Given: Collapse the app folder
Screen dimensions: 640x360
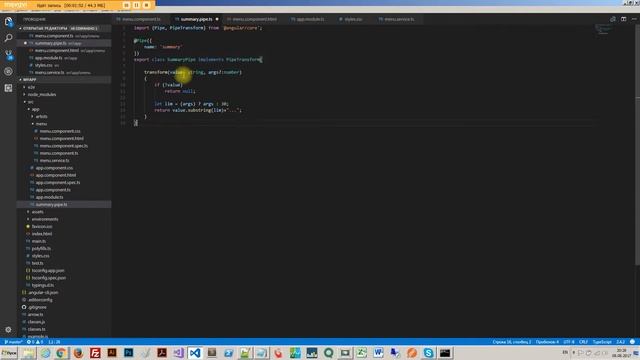Looking at the screenshot, I should tap(36, 109).
